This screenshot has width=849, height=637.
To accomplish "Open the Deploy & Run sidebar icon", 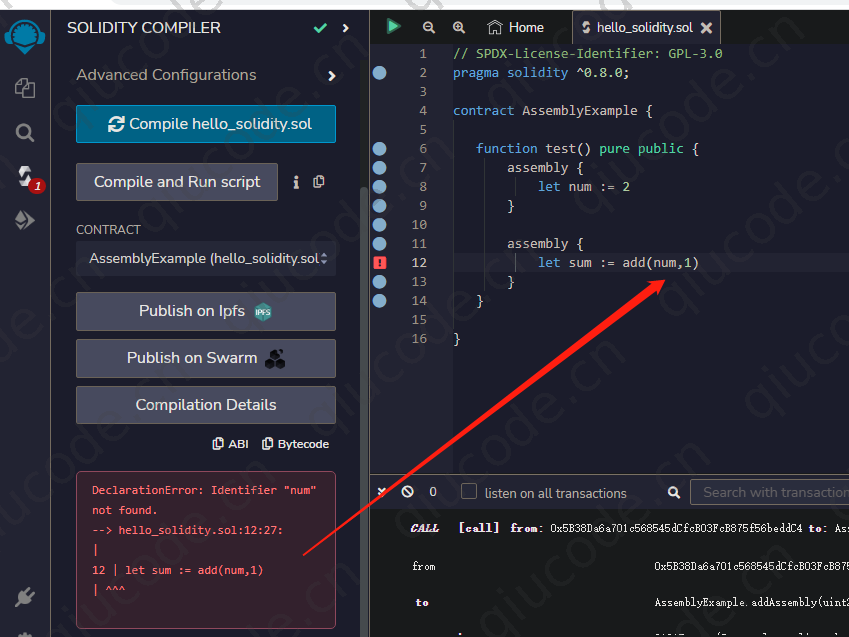I will pyautogui.click(x=24, y=220).
